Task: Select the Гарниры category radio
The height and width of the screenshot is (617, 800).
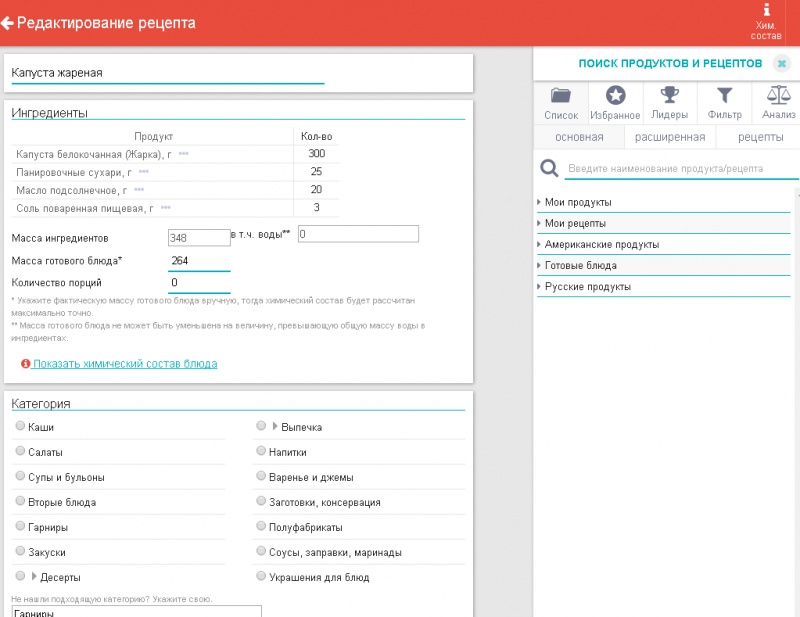Action: pyautogui.click(x=20, y=526)
